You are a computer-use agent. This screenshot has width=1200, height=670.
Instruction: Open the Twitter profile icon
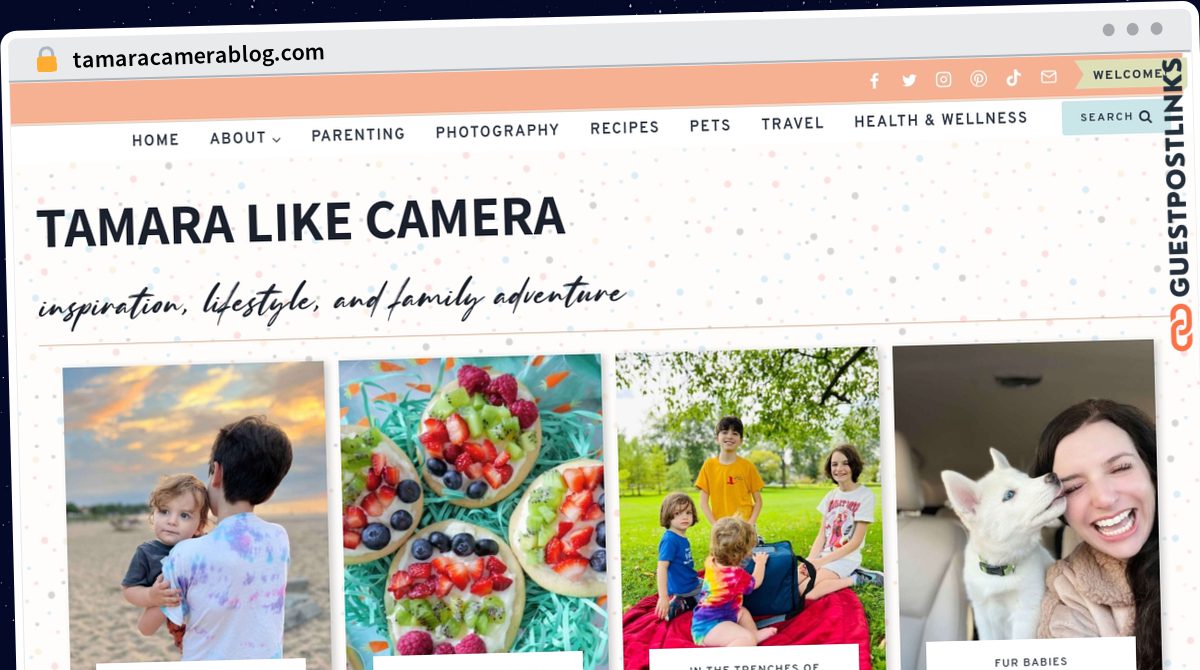[909, 80]
